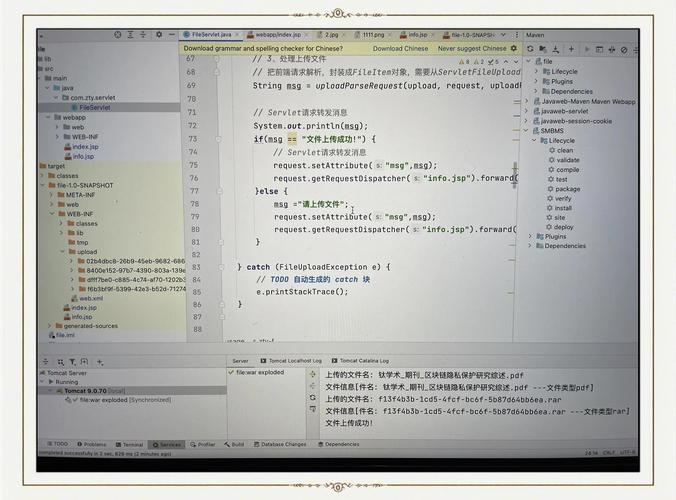Select the Server tab in Services
This screenshot has height=500, width=676.
point(240,361)
